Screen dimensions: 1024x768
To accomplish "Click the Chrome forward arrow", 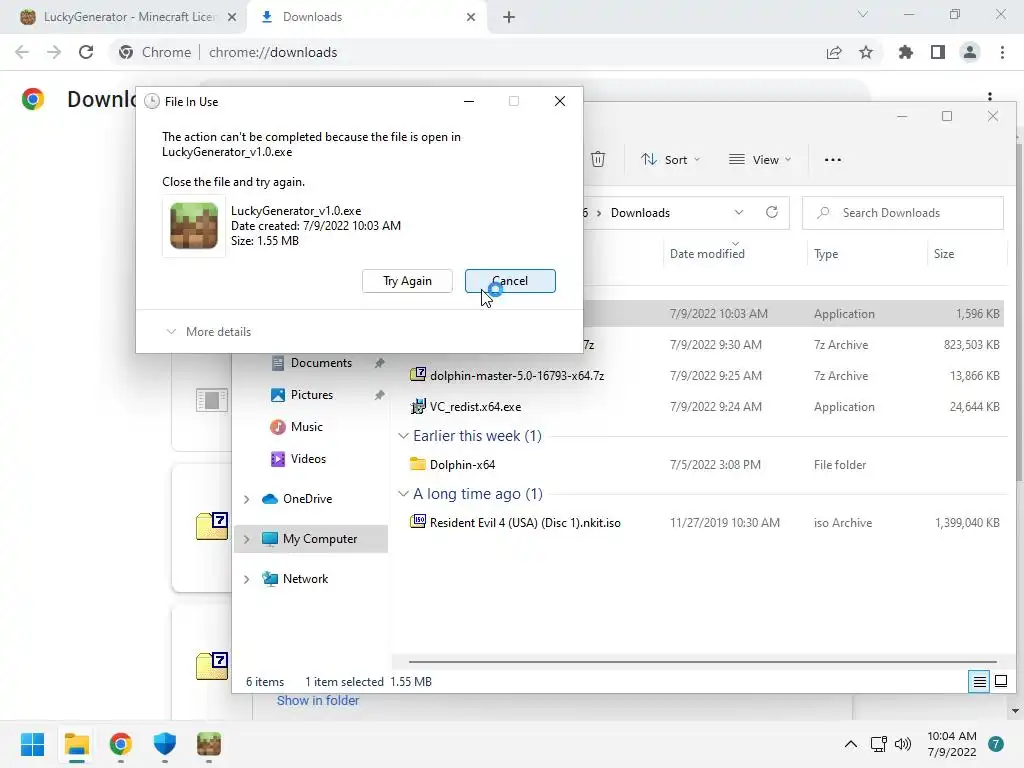I will tap(54, 52).
